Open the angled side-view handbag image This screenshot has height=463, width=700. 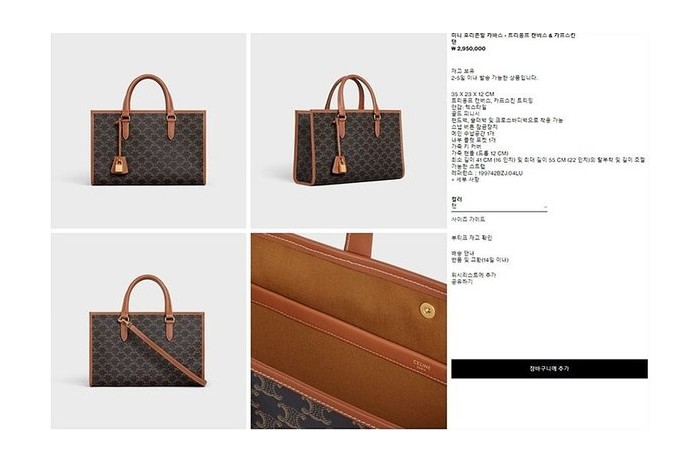[348, 130]
